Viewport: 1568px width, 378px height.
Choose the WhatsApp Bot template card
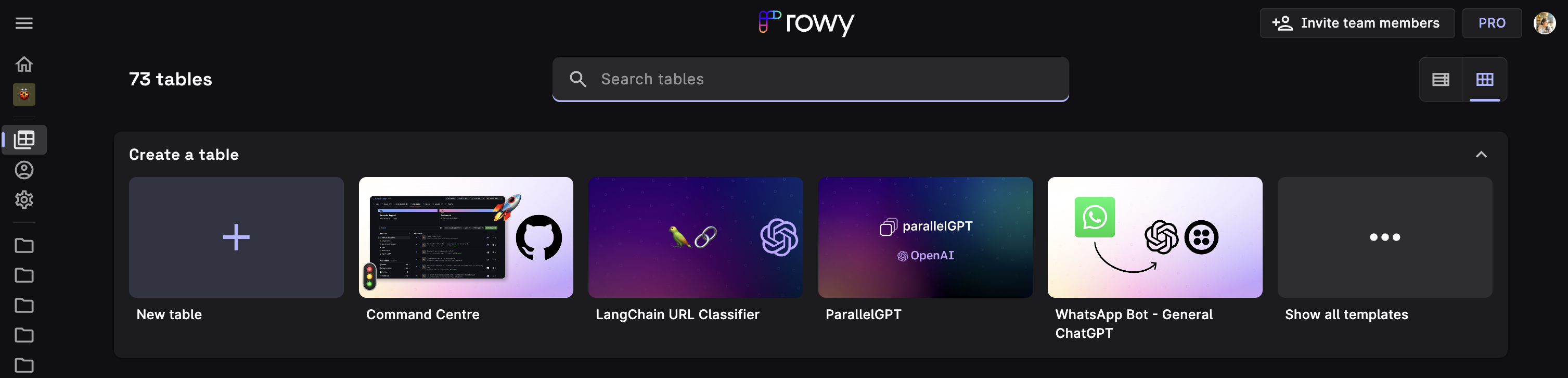click(1154, 237)
